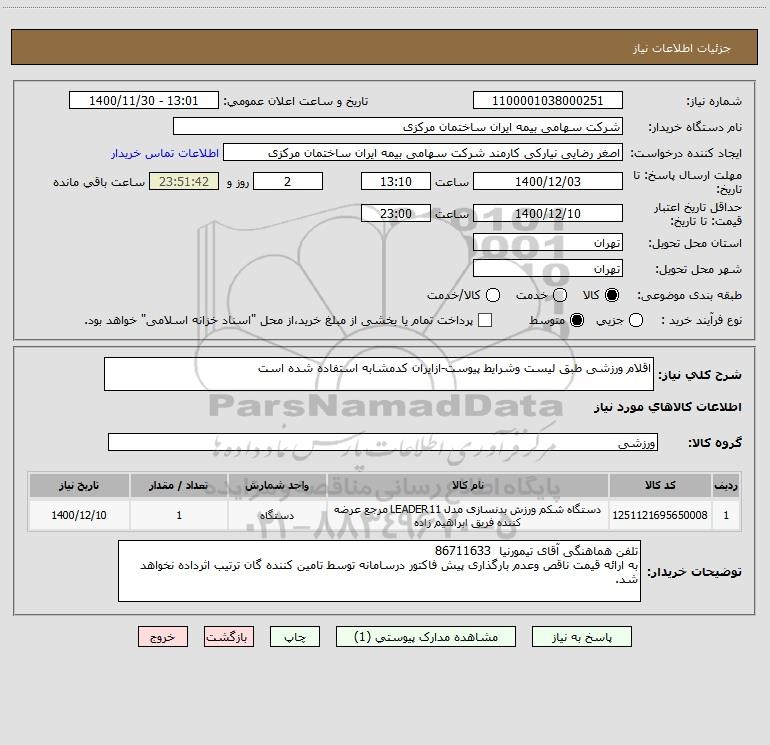The height and width of the screenshot is (745, 770).
Task: Click the delivery province field تهران
Action: pyautogui.click(x=548, y=242)
